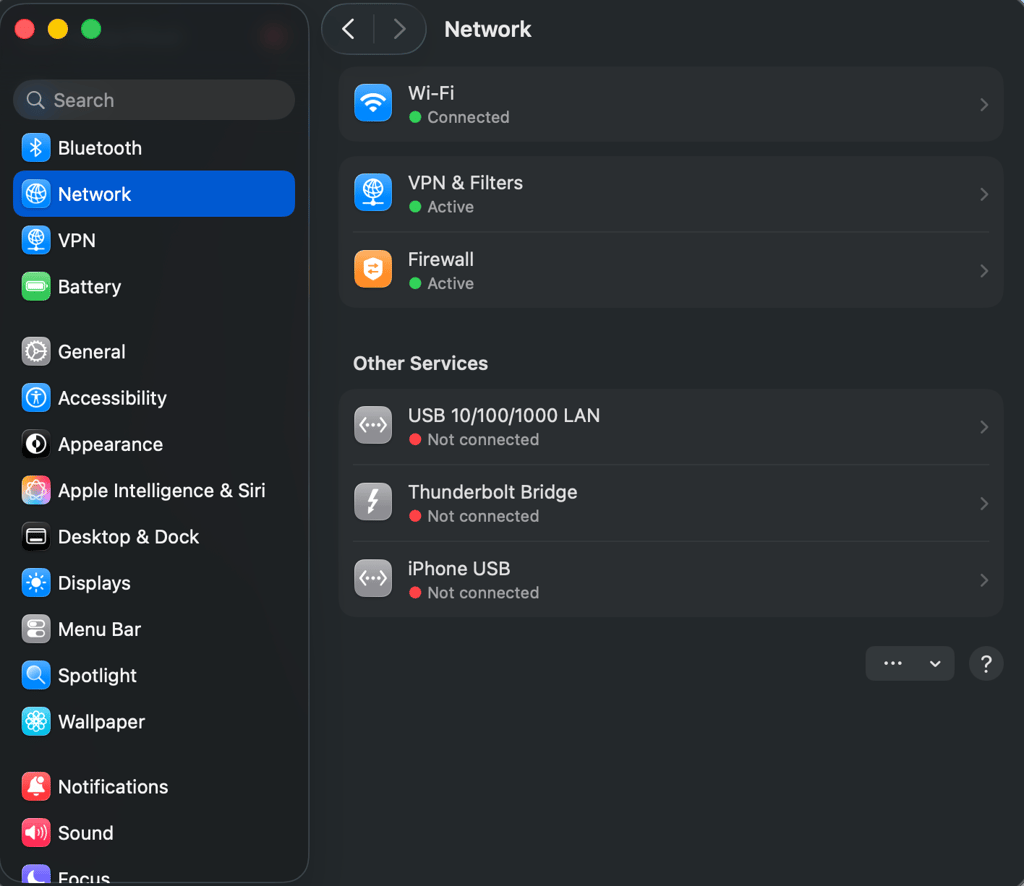Click the VPN & Filters Active status
Viewport: 1024px width, 886px height.
(x=450, y=207)
